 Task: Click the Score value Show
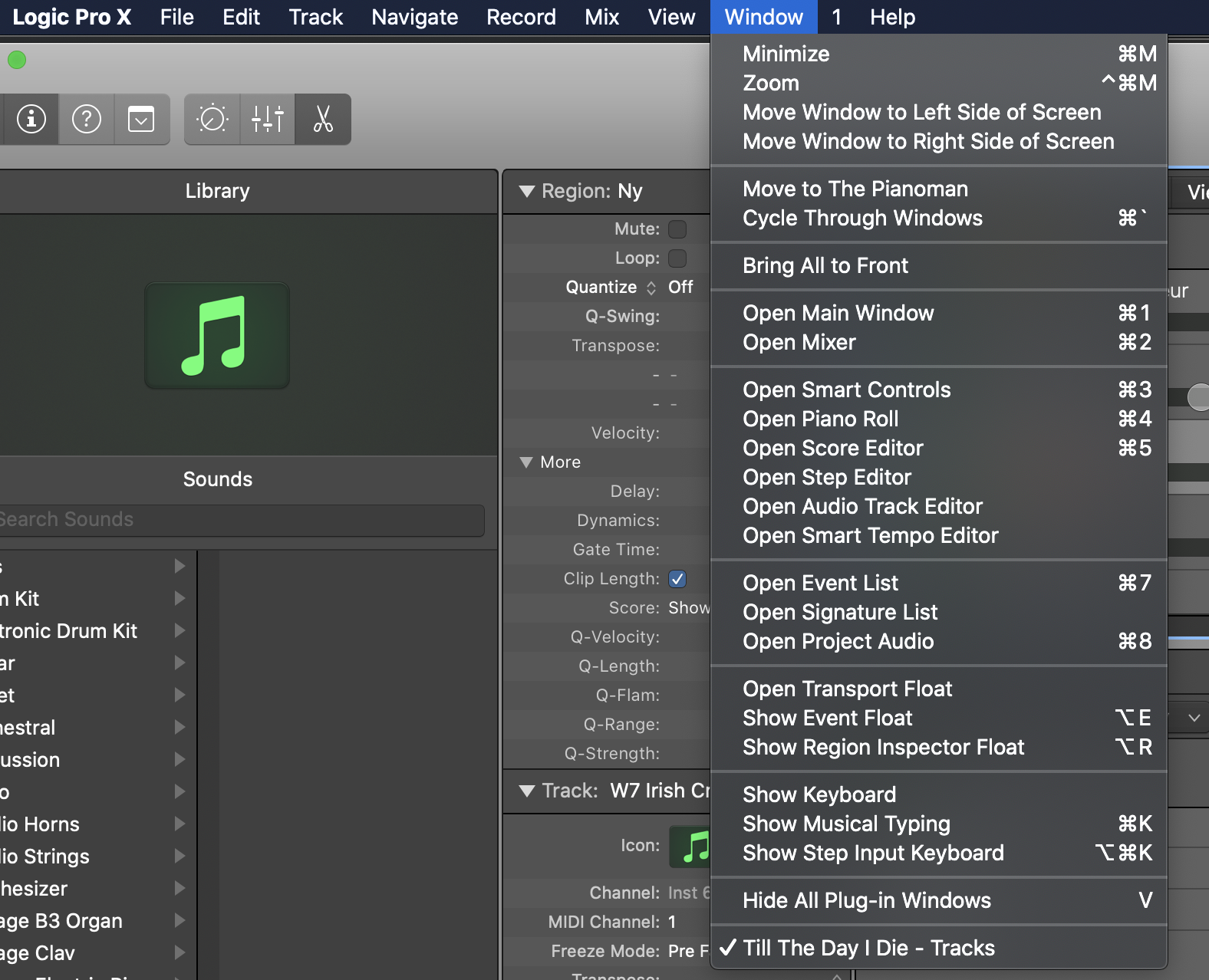689,608
